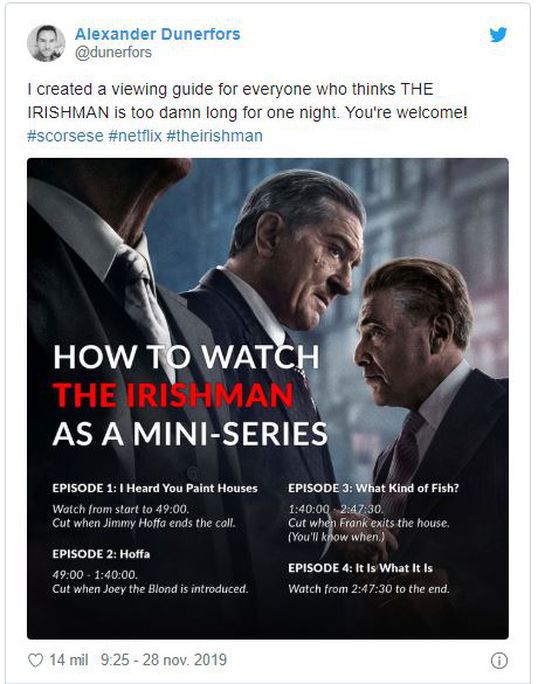Click the tweet text about viewing guide
Screen dimensions: 538x684
[x=247, y=101]
